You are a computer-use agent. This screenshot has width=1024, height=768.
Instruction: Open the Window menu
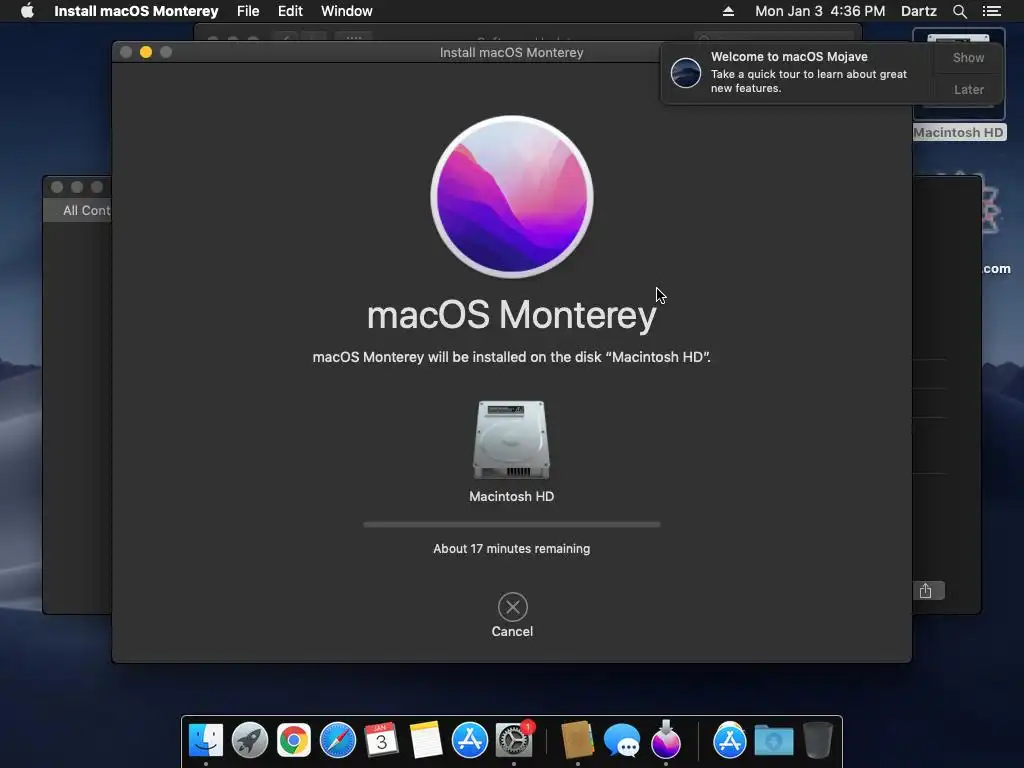(346, 11)
